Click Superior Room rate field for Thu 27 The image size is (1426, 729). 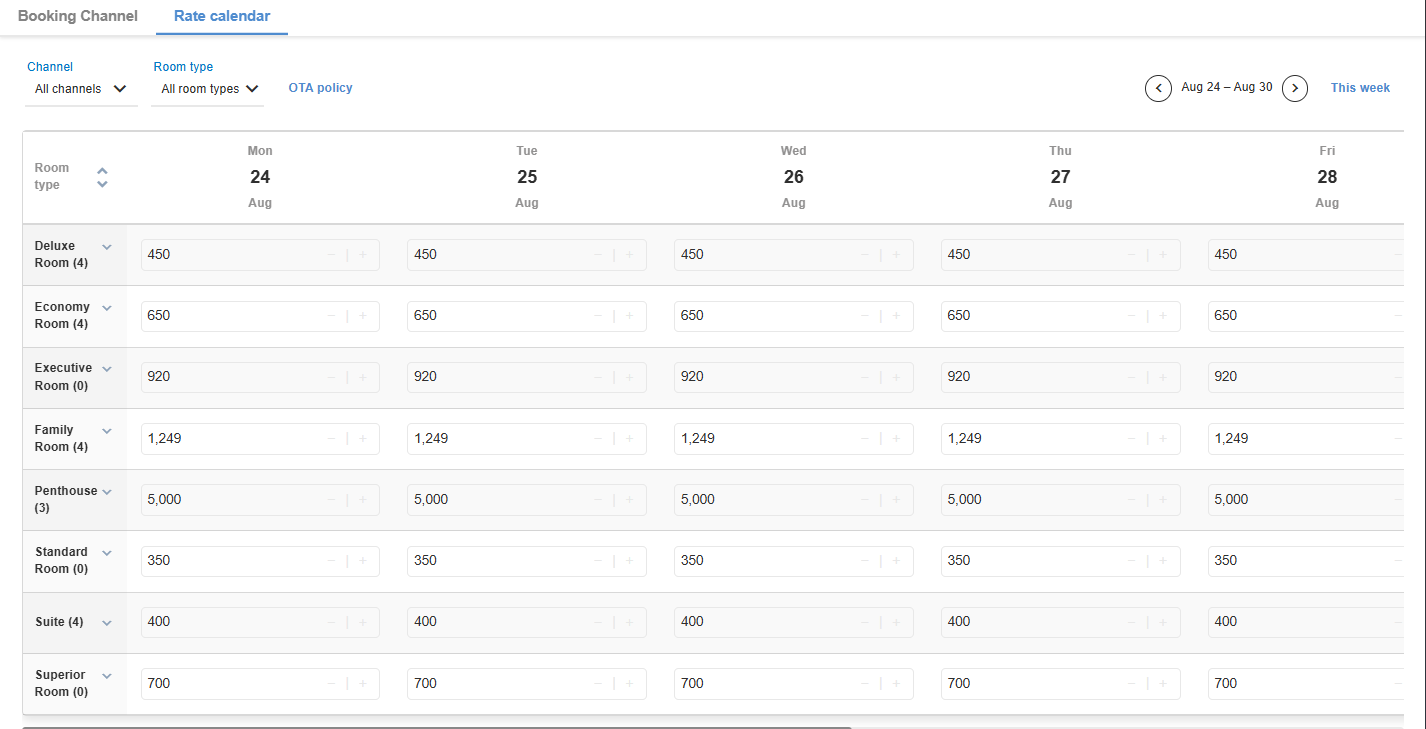pyautogui.click(x=1061, y=684)
